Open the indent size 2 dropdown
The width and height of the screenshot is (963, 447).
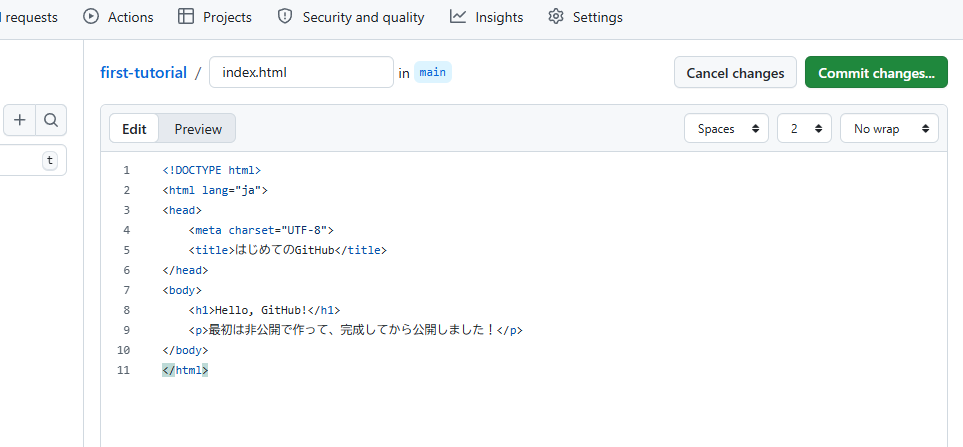[x=805, y=129]
